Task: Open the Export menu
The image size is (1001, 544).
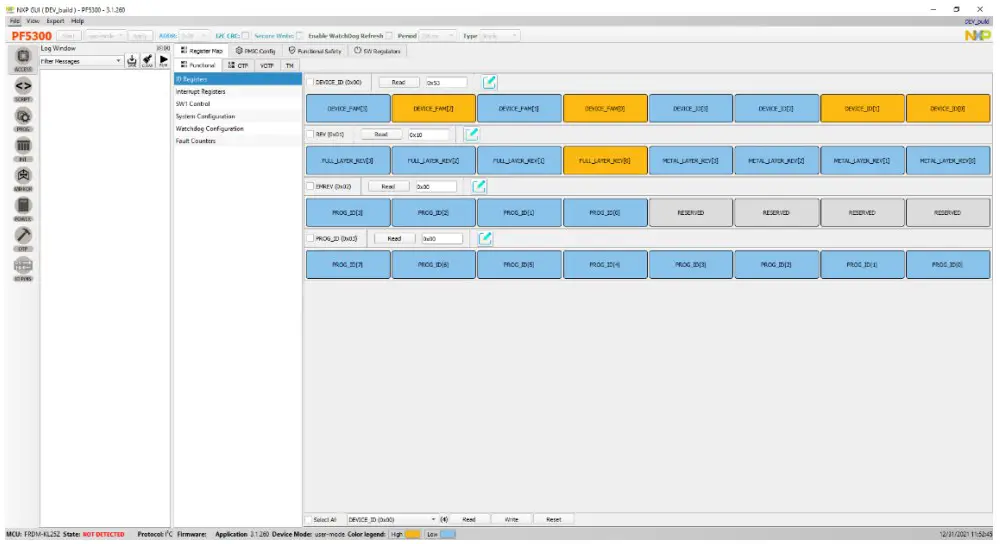Action: coord(55,21)
